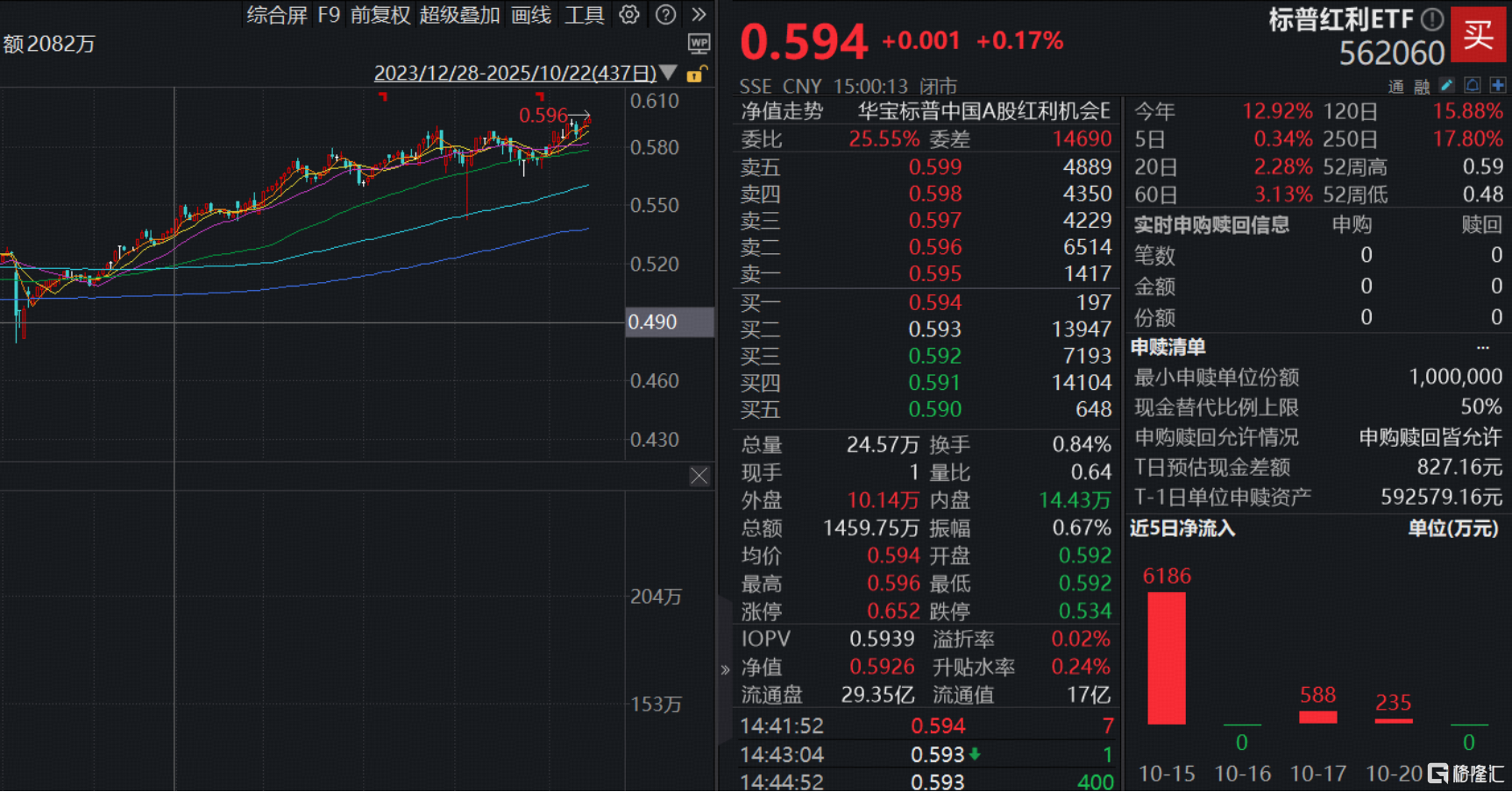The width and height of the screenshot is (1512, 792).
Task: Add stock to watchlist with plus icon
Action: 1497,85
